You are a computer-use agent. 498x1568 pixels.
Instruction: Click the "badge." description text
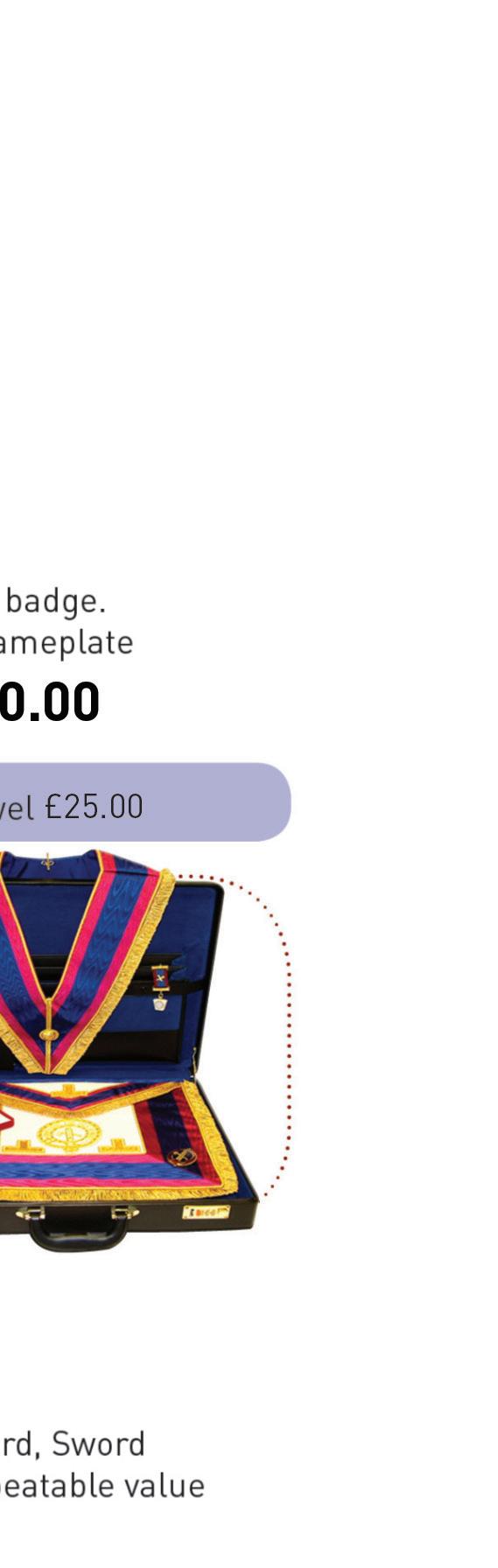(56, 602)
